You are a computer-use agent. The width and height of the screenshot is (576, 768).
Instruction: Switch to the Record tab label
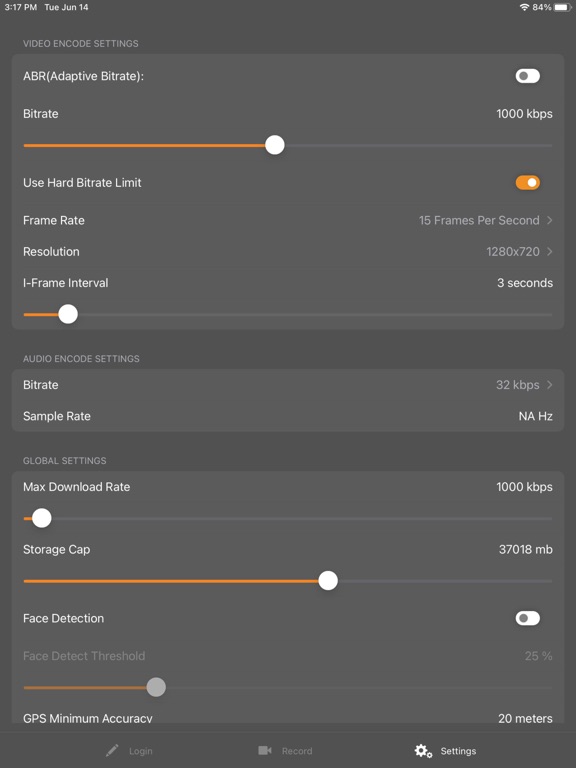(297, 751)
